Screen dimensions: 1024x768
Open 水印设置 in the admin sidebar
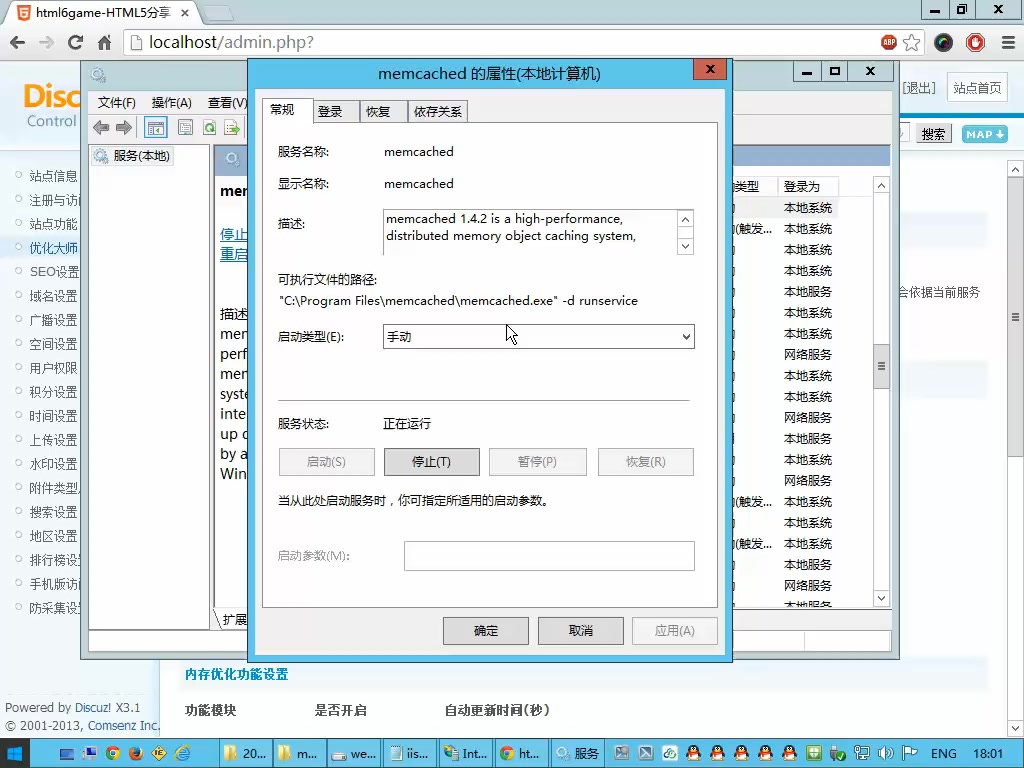point(54,464)
